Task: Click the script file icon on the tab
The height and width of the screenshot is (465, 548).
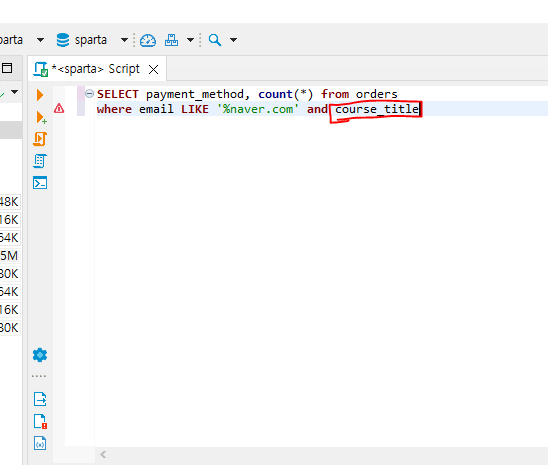Action: [x=41, y=69]
